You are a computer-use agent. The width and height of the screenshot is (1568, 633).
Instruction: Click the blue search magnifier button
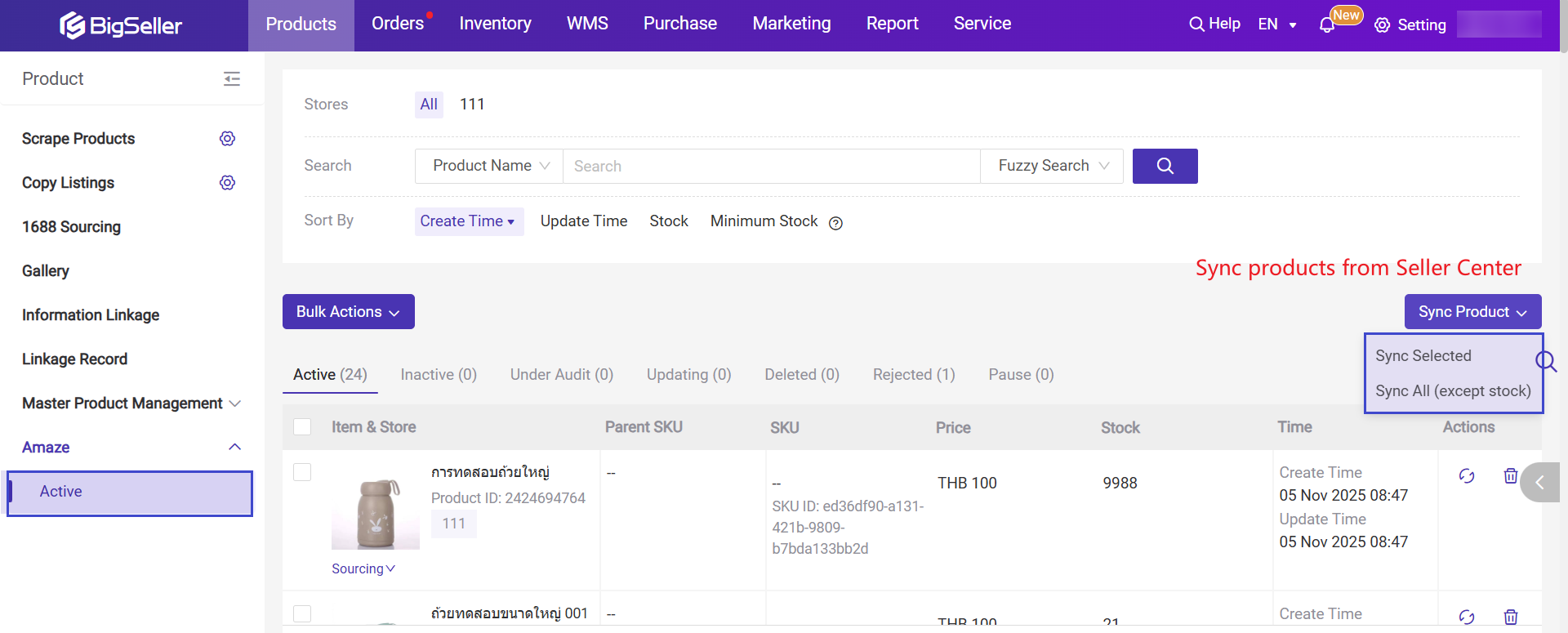pos(1165,166)
